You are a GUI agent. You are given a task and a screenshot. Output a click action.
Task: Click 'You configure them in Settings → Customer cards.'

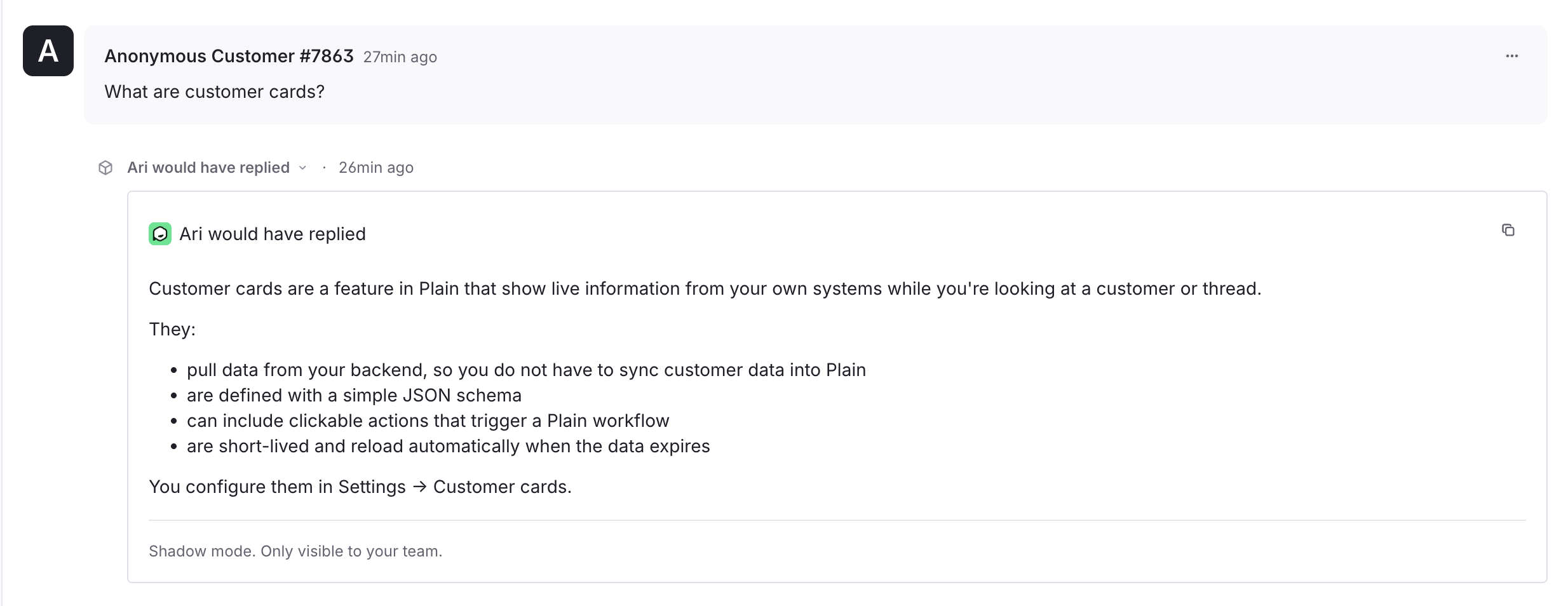click(x=360, y=487)
